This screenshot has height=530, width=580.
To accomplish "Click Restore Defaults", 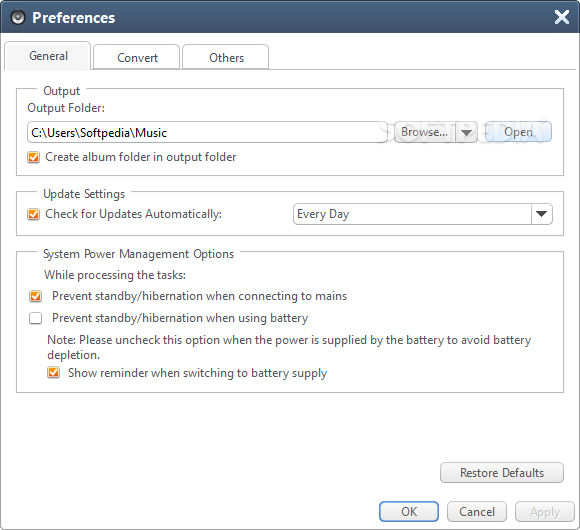I will (x=502, y=473).
